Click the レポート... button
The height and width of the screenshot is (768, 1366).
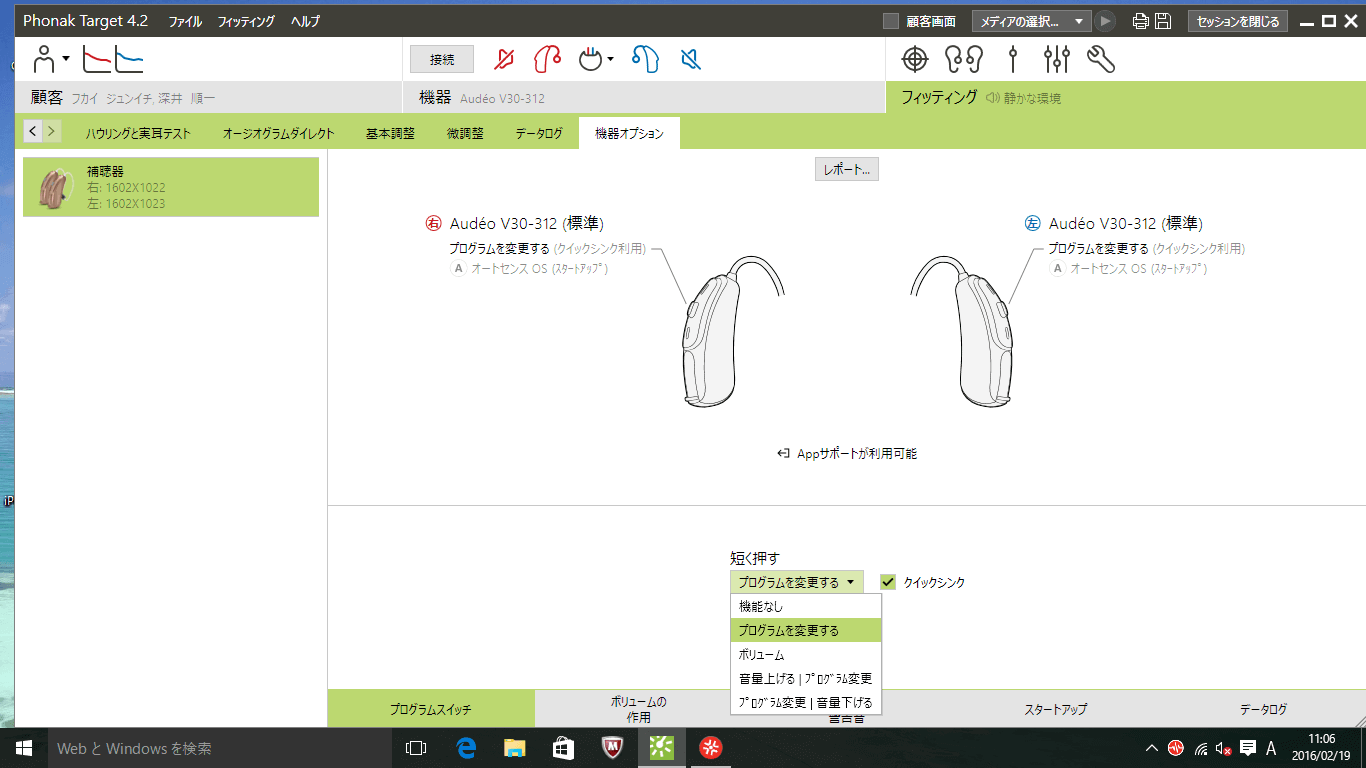tap(847, 170)
